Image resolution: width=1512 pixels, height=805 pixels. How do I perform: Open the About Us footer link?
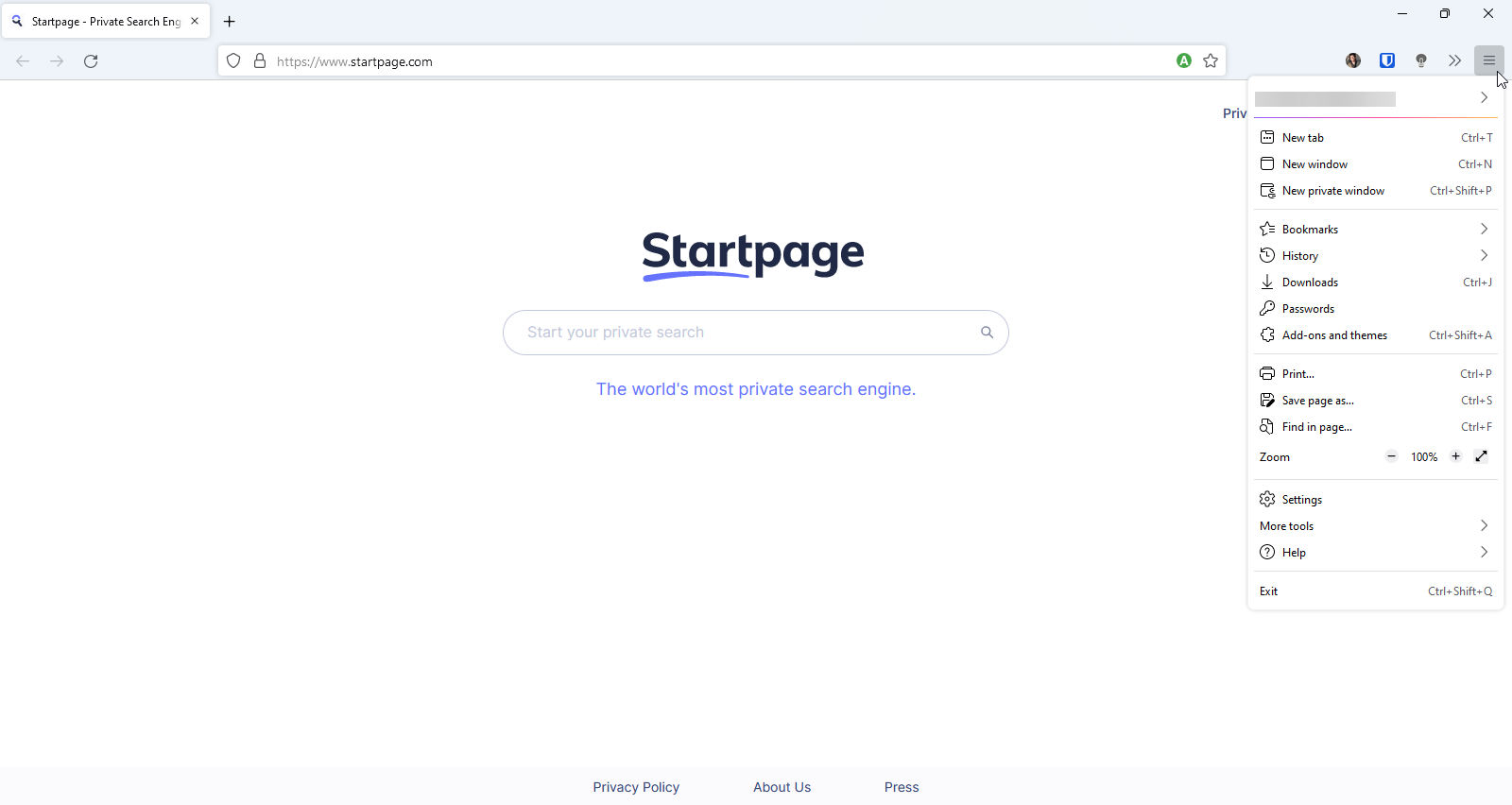[x=782, y=787]
